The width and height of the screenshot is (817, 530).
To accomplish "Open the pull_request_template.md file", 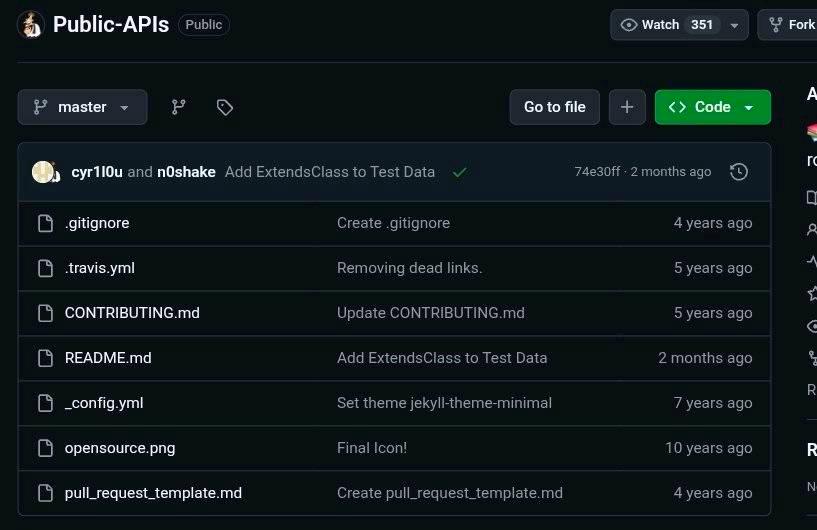I will [x=153, y=493].
